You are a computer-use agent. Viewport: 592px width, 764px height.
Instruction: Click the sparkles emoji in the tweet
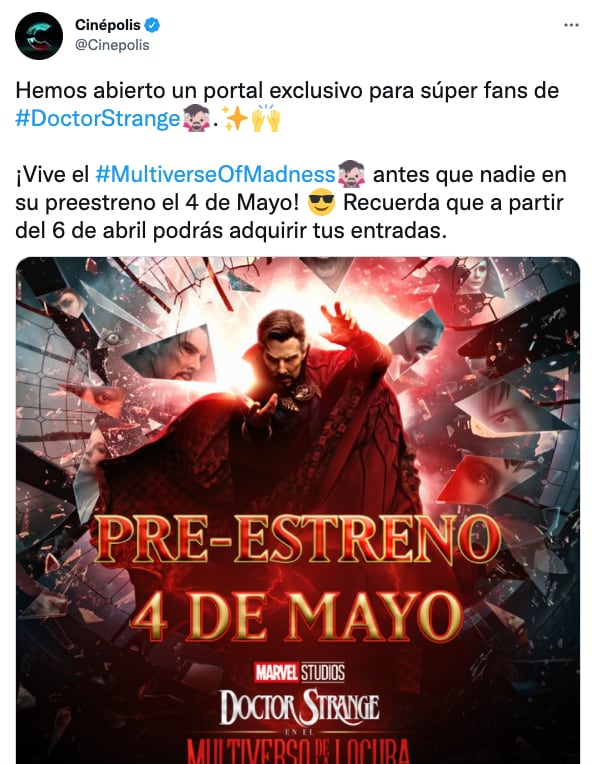click(235, 118)
